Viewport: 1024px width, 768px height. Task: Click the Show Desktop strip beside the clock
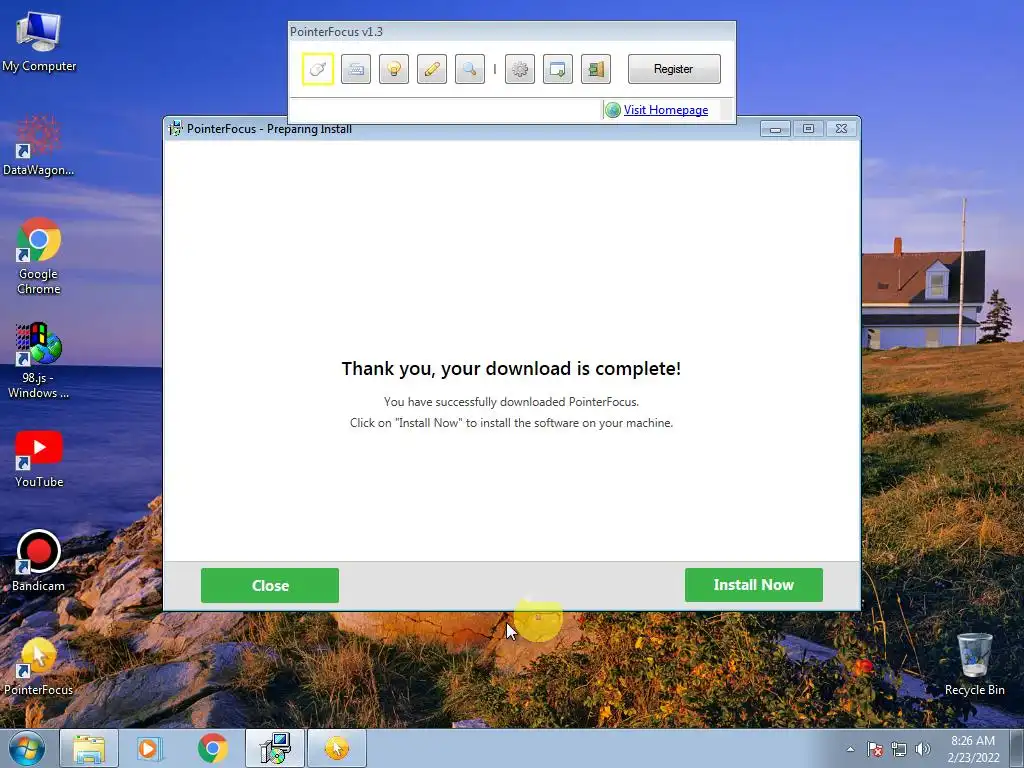pos(1017,748)
